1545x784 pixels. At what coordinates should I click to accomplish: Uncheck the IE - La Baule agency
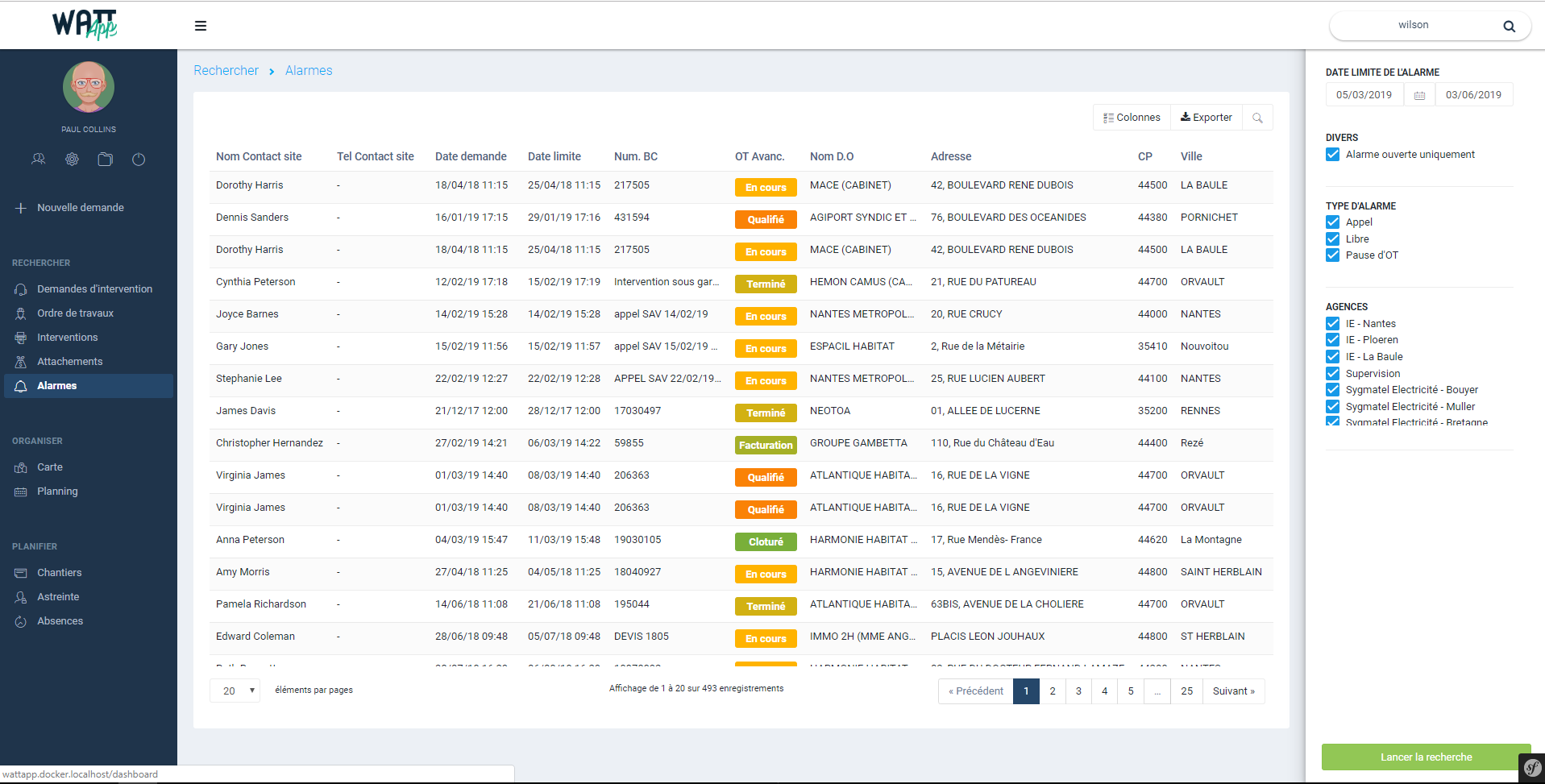click(x=1333, y=357)
